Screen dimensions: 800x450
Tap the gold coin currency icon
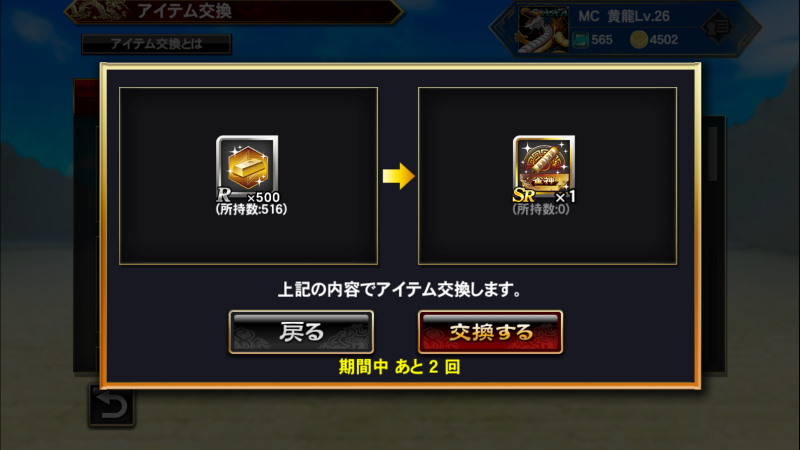click(x=638, y=40)
